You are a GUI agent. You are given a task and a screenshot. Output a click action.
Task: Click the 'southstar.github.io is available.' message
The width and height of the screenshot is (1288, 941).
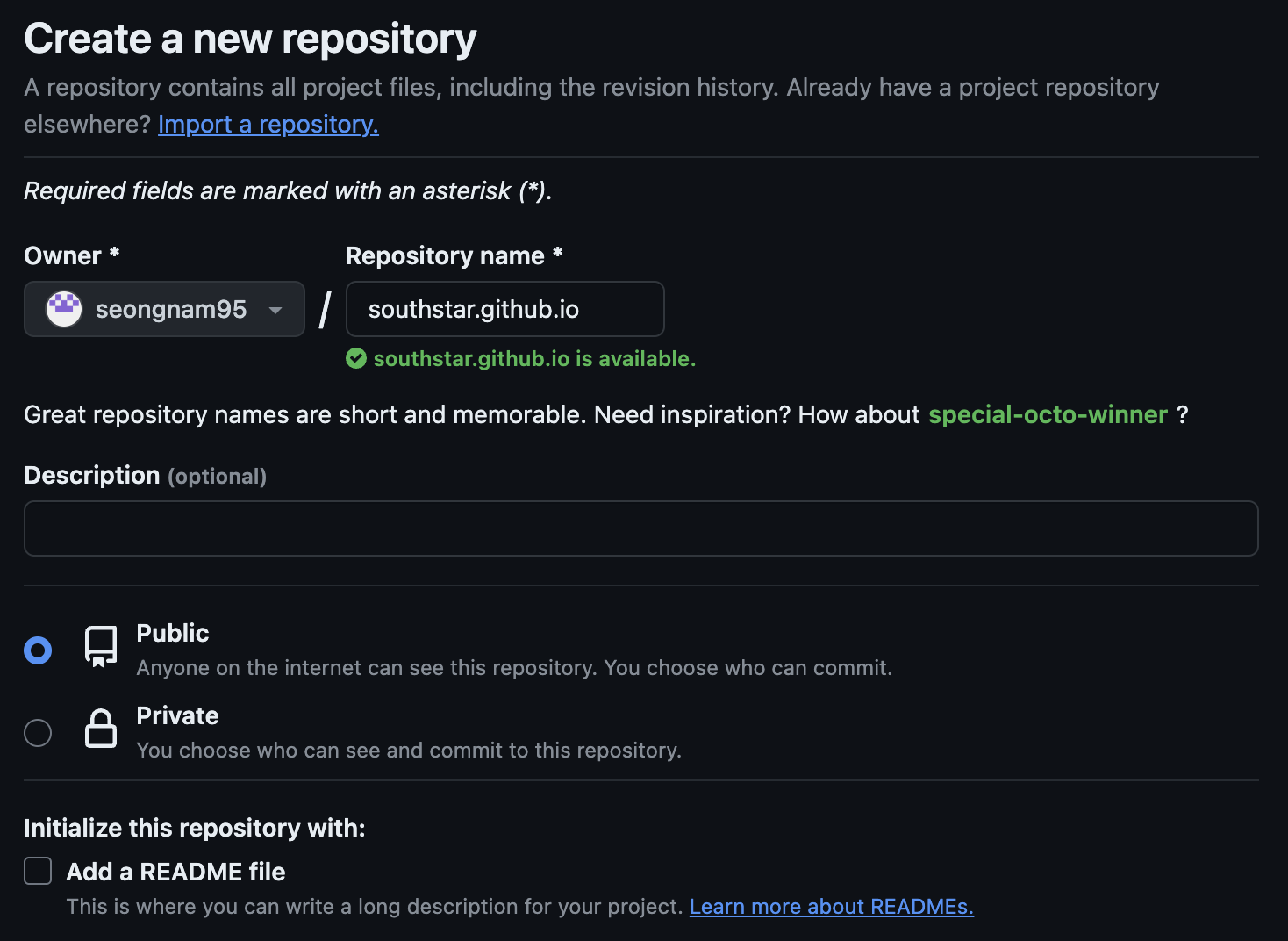534,359
